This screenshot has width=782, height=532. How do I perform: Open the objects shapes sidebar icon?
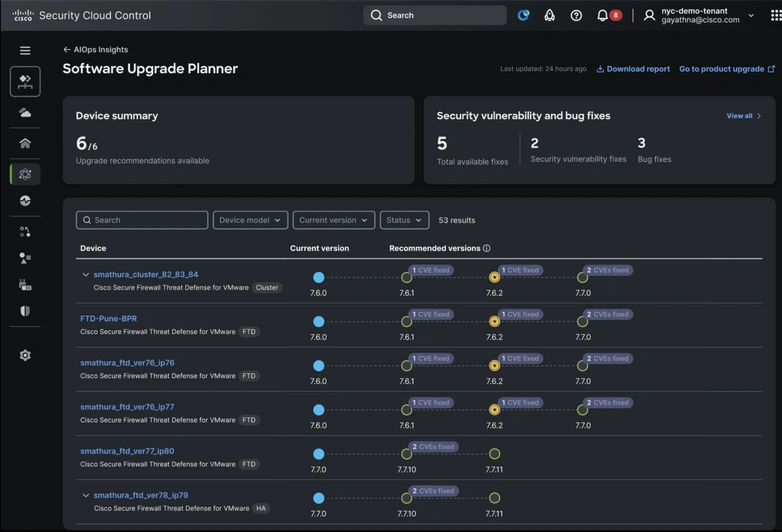click(x=25, y=258)
